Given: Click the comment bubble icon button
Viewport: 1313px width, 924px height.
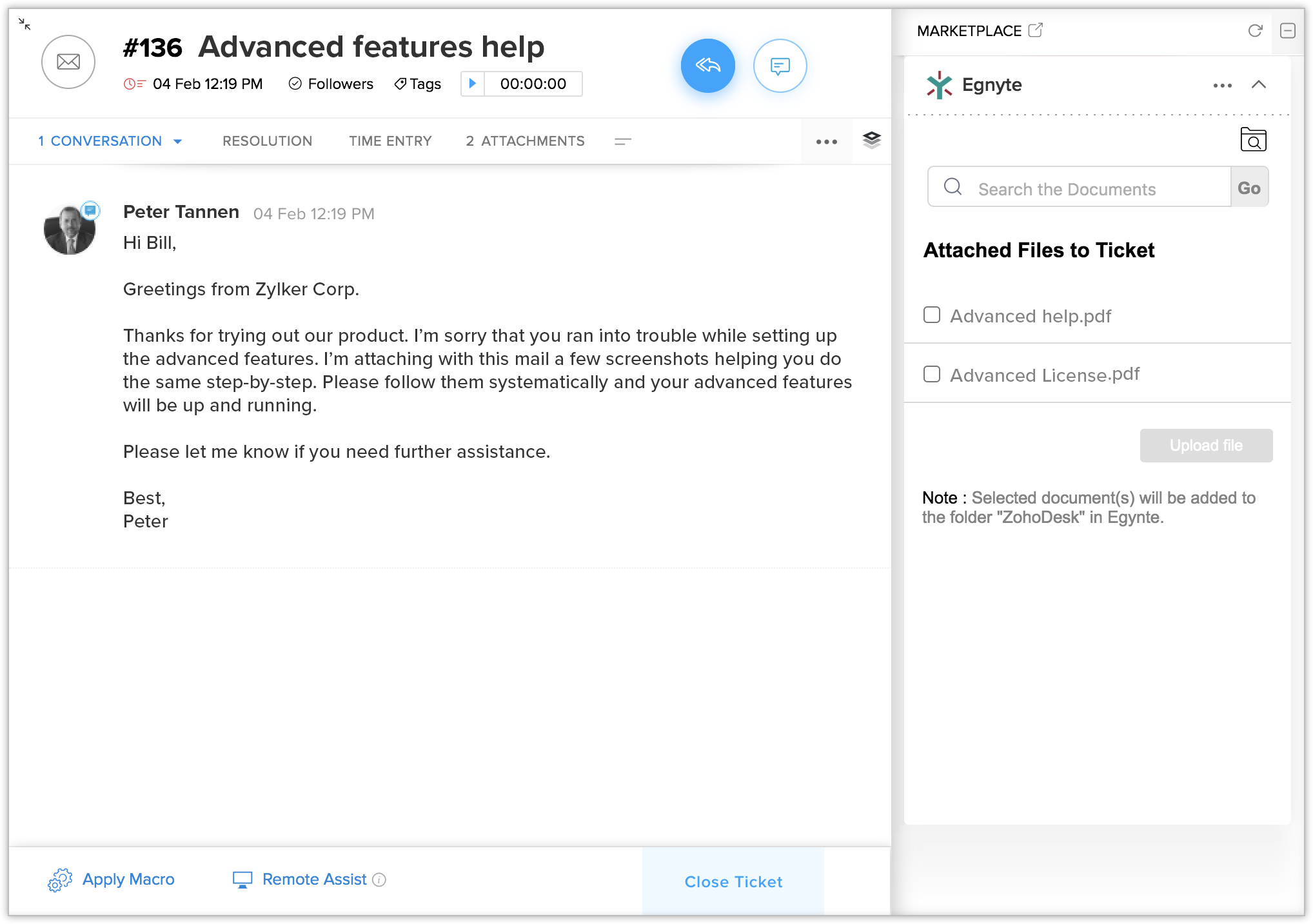Looking at the screenshot, I should (x=780, y=66).
